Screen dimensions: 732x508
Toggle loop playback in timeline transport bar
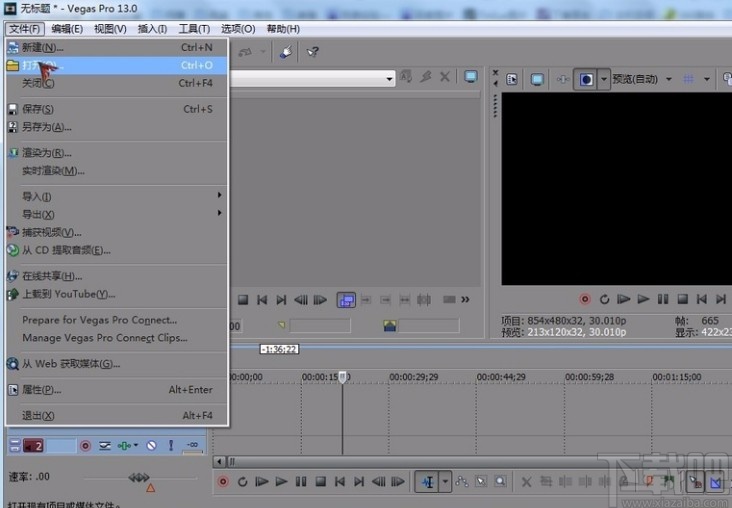coord(242,481)
